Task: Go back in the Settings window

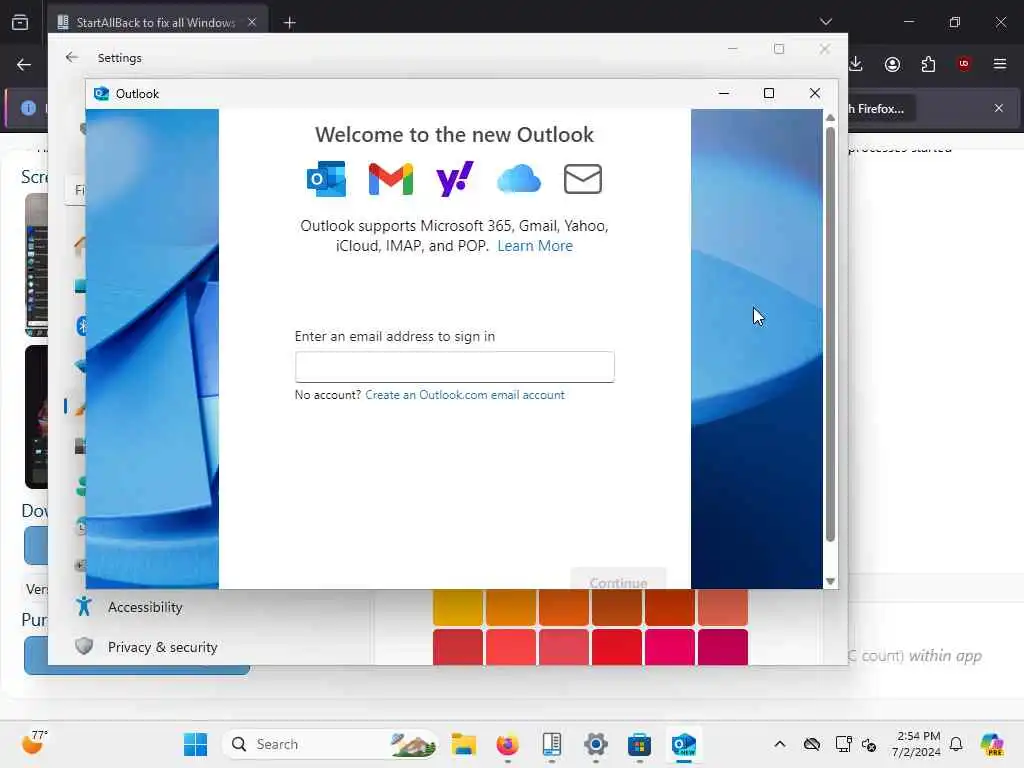Action: point(72,57)
